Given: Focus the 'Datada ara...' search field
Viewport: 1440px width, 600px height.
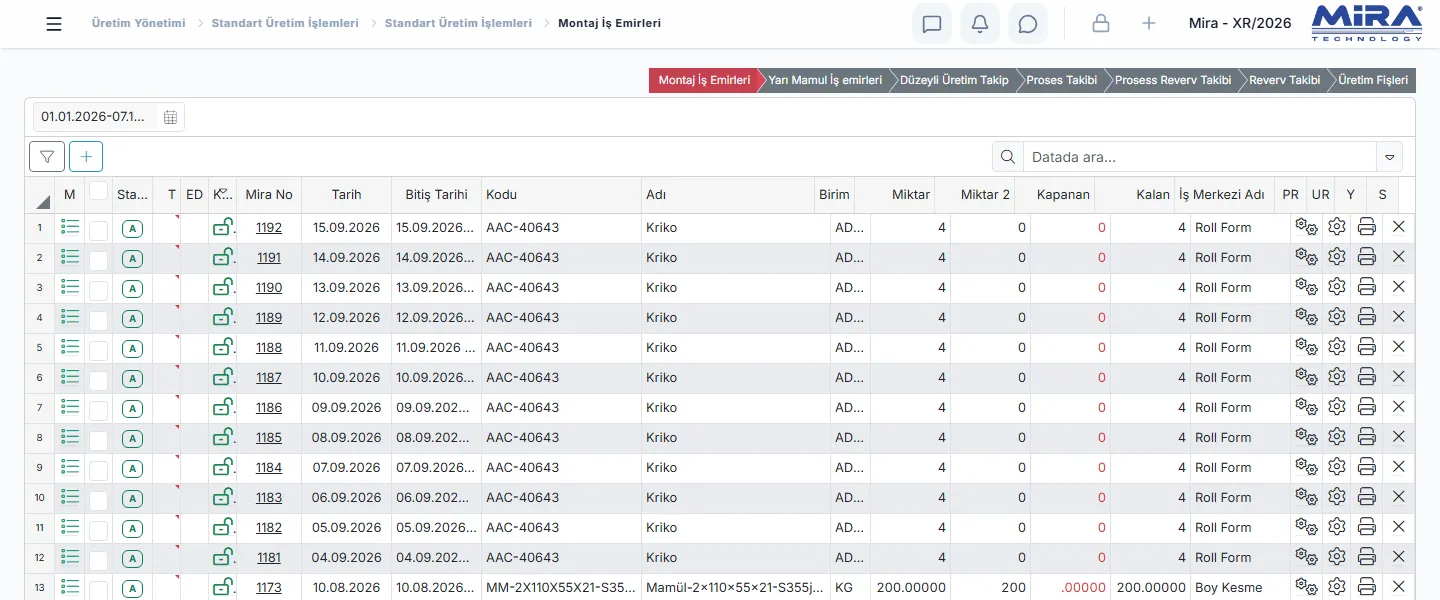Looking at the screenshot, I should point(1200,156).
